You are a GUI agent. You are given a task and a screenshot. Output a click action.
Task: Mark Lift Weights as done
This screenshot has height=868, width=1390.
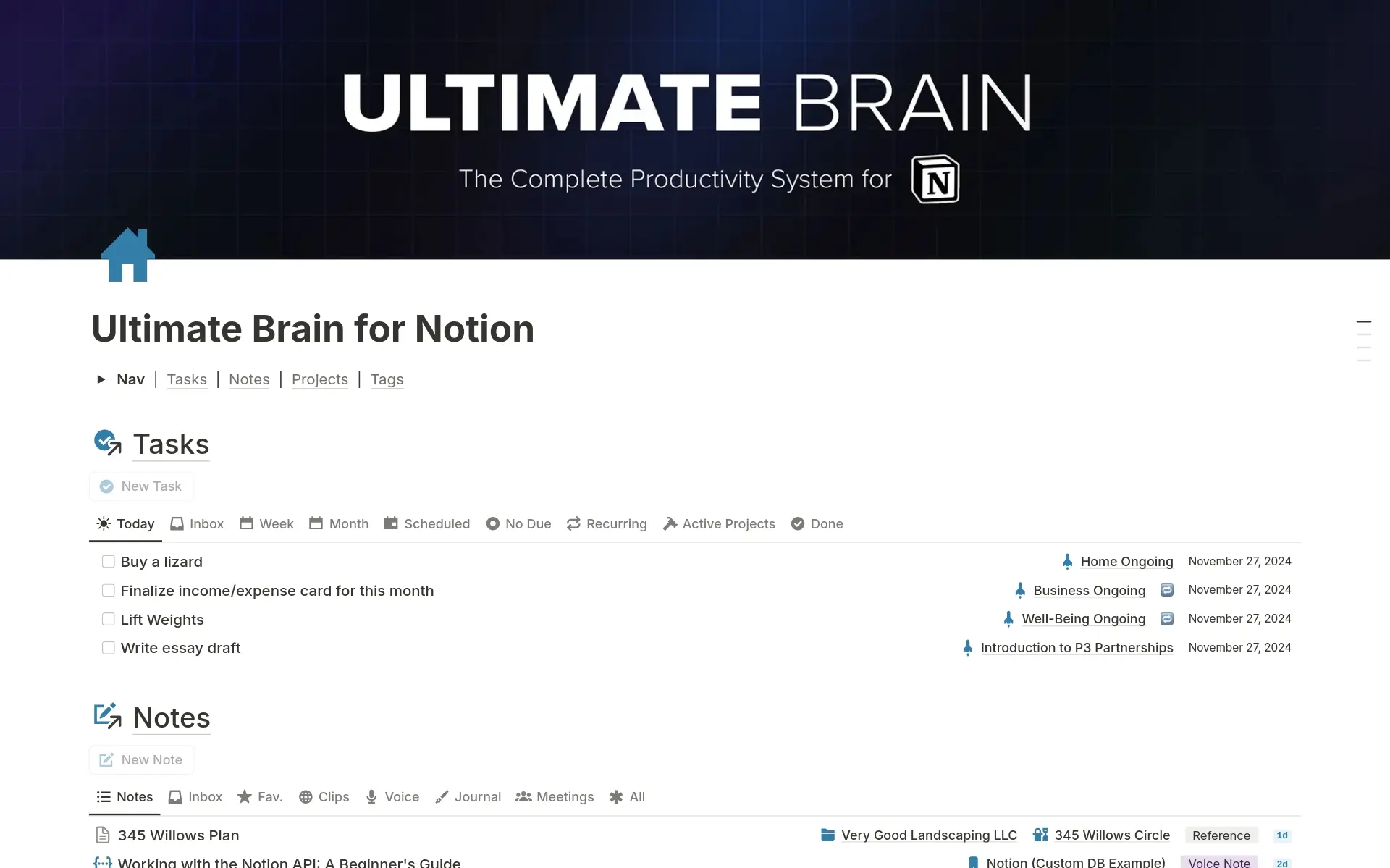(x=109, y=619)
